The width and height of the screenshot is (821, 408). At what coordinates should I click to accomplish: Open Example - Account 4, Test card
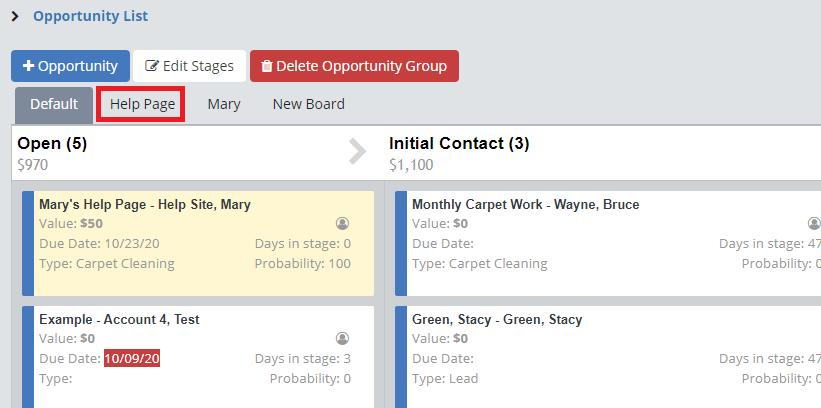119,319
